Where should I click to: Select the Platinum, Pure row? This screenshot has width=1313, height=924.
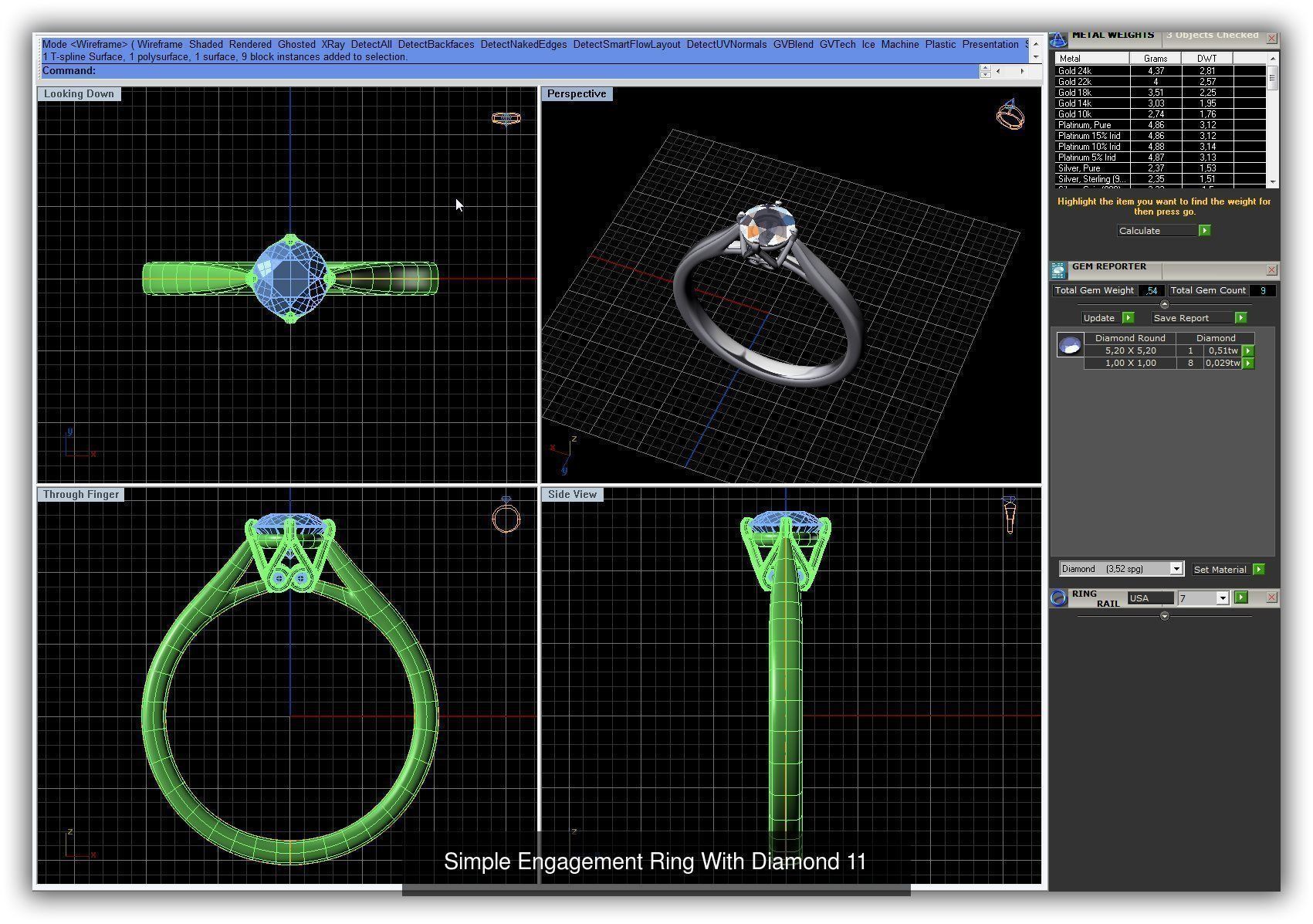1160,125
